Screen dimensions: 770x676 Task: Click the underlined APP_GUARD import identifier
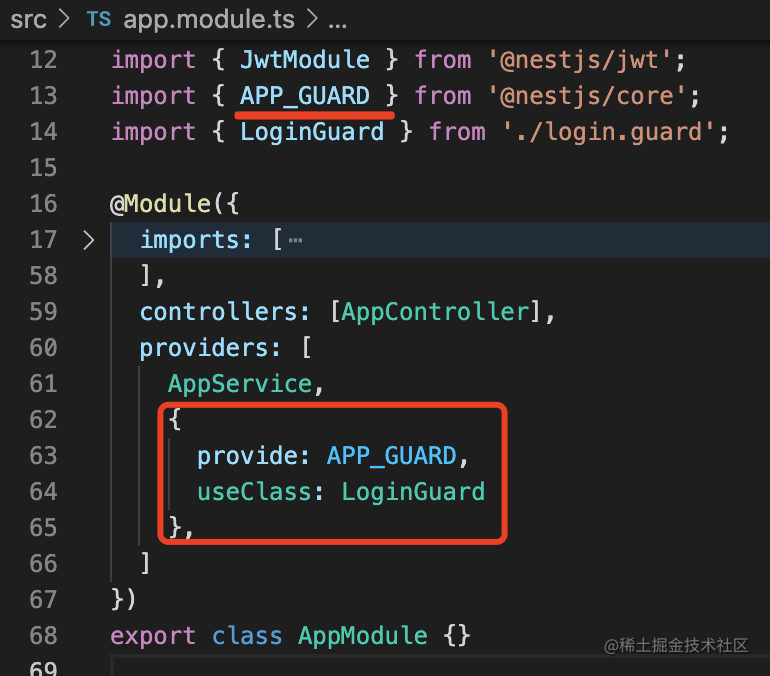(304, 95)
